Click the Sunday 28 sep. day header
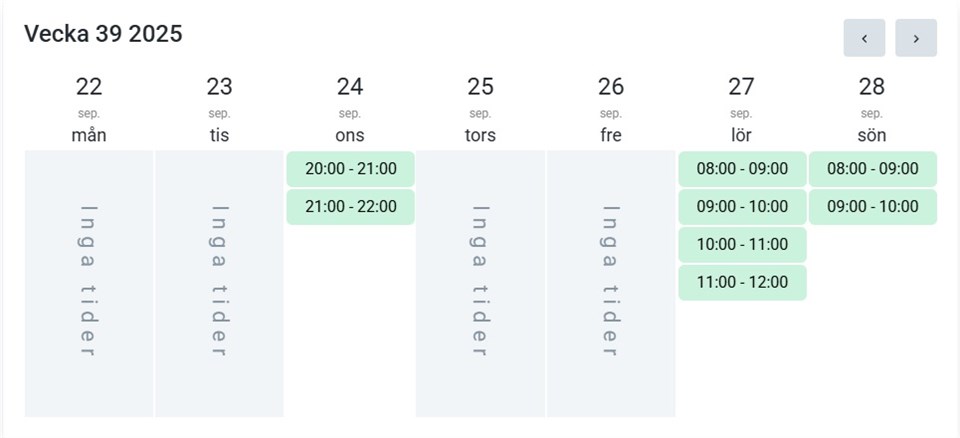 (872, 109)
